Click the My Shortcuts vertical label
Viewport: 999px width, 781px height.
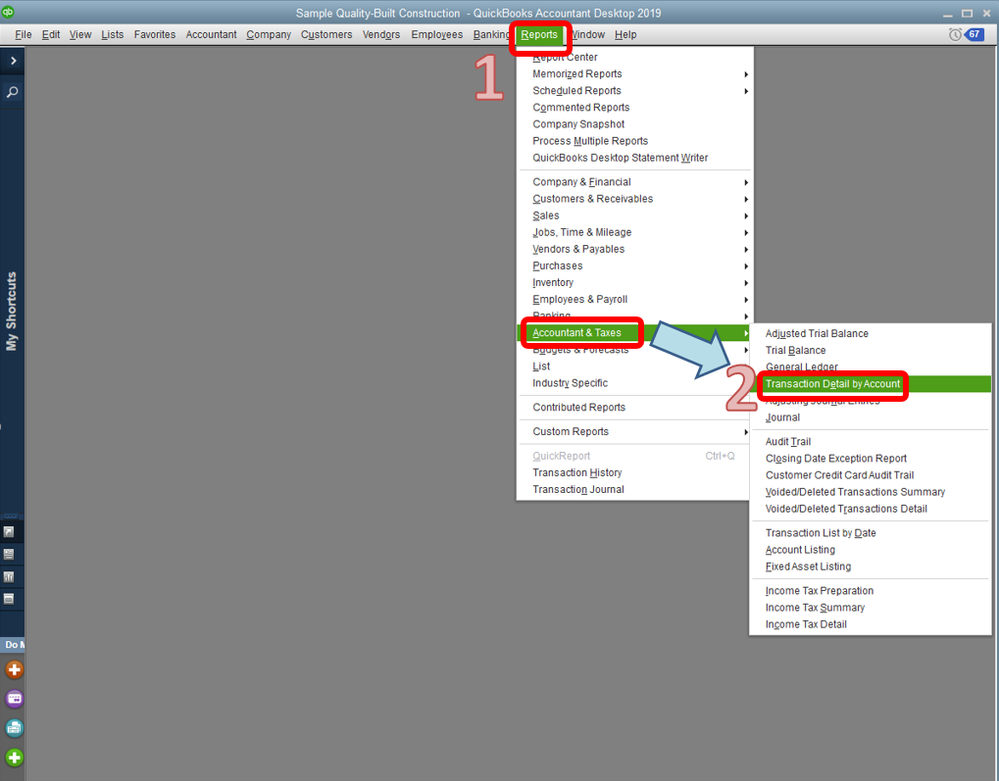tap(11, 311)
